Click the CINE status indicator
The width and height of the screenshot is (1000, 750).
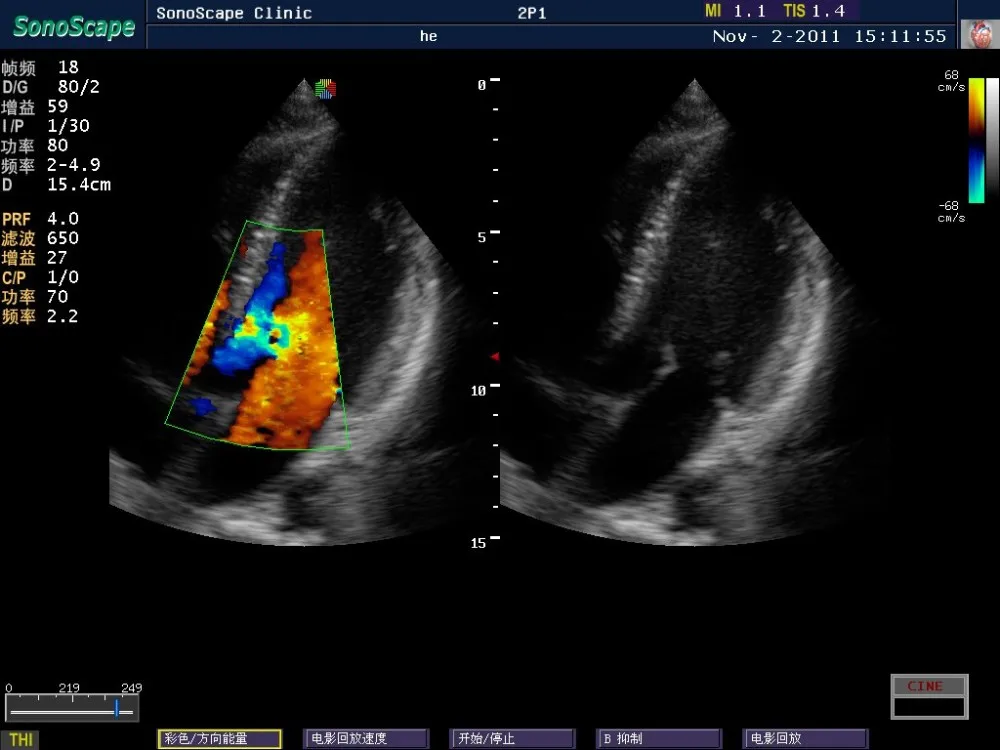pos(929,686)
